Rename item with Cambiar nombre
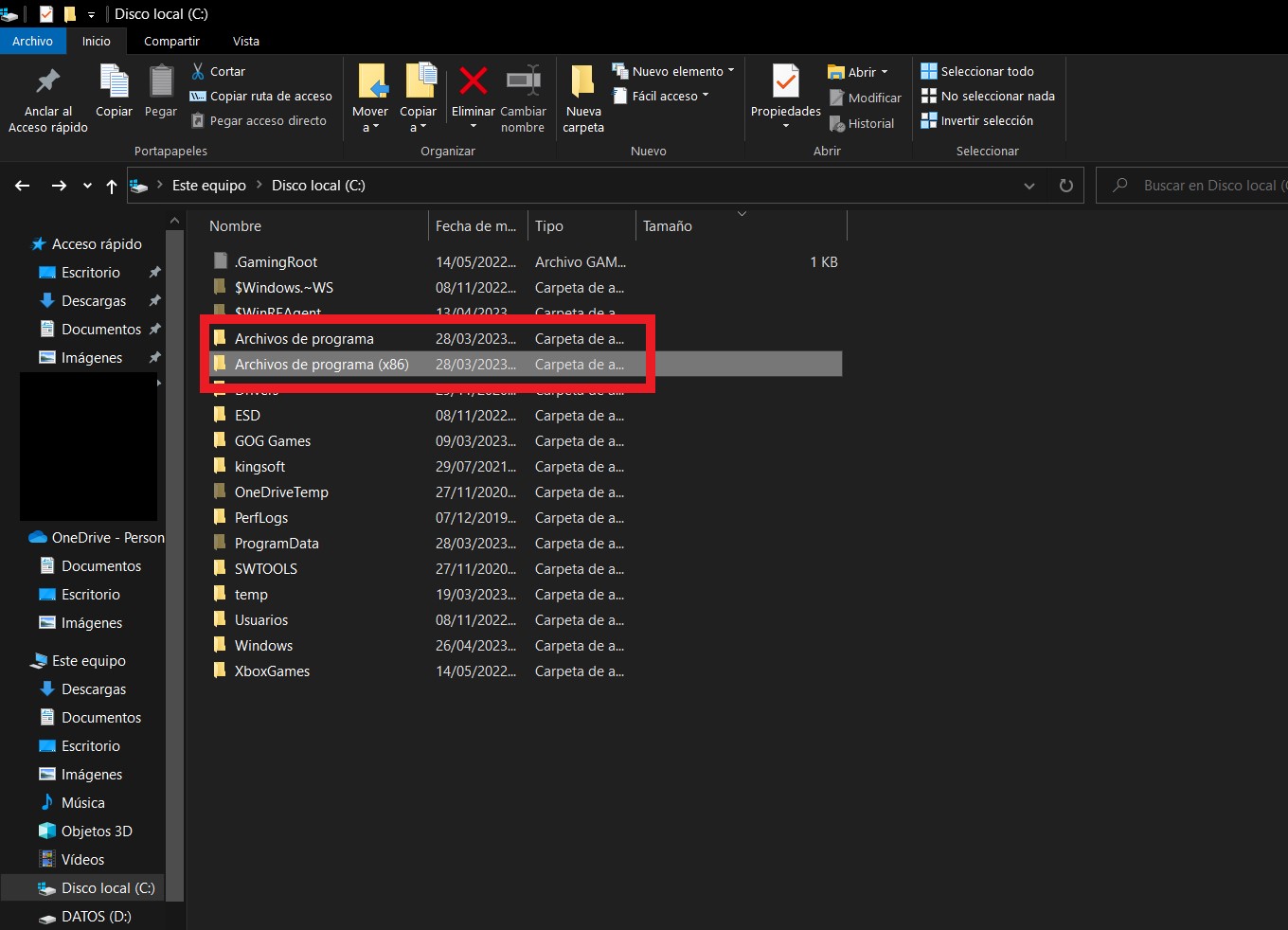Screen dimensions: 1288x930 pyautogui.click(x=523, y=100)
